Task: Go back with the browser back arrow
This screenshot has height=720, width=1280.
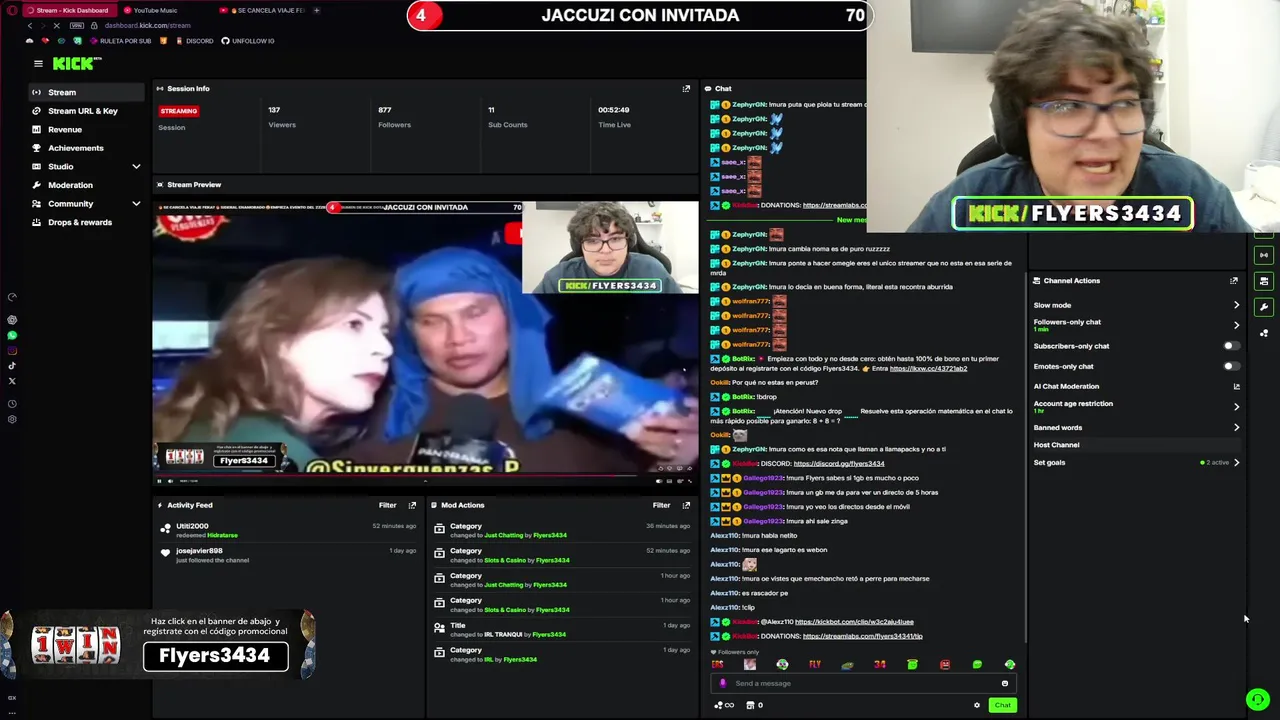Action: [x=29, y=25]
